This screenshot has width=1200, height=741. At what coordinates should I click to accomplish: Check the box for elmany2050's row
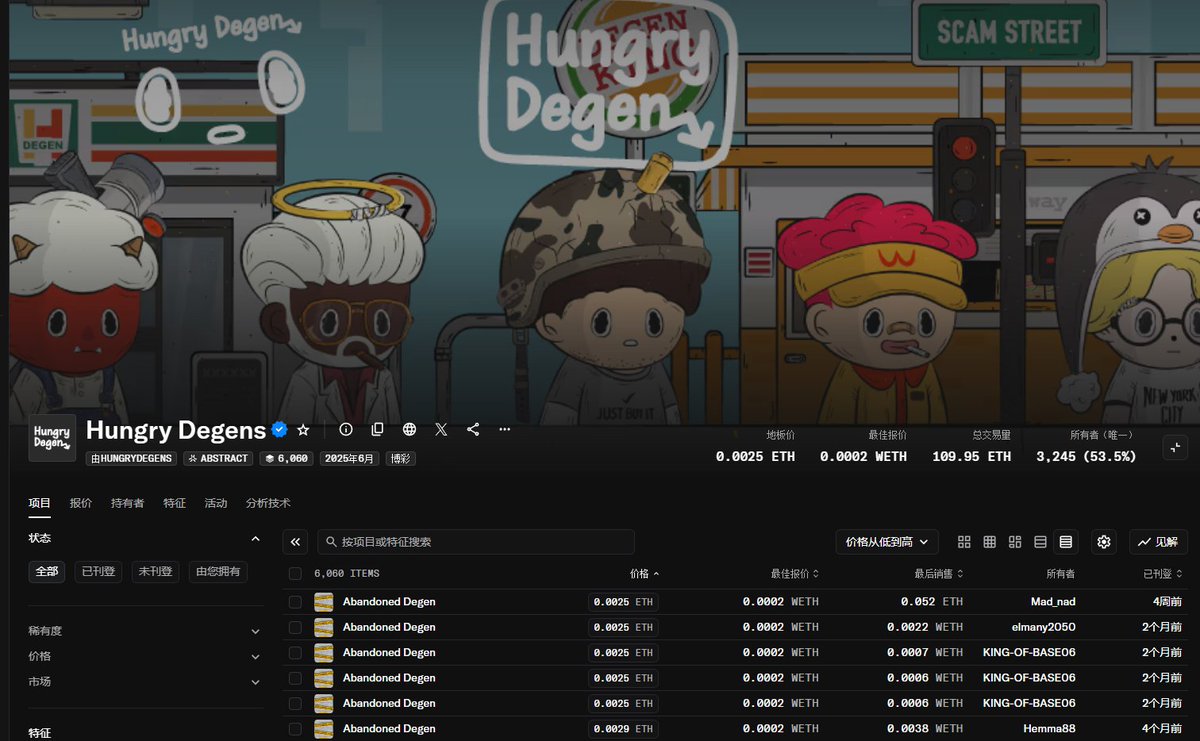click(x=295, y=627)
